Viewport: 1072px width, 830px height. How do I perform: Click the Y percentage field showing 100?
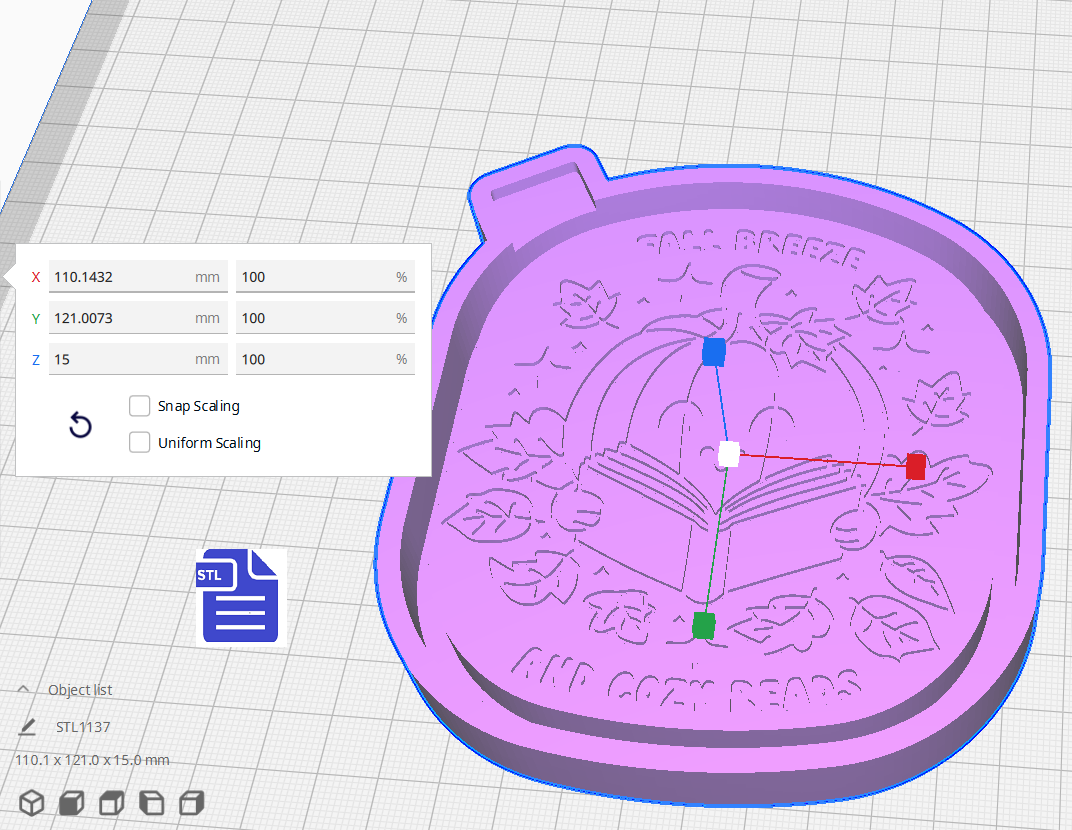tap(324, 317)
